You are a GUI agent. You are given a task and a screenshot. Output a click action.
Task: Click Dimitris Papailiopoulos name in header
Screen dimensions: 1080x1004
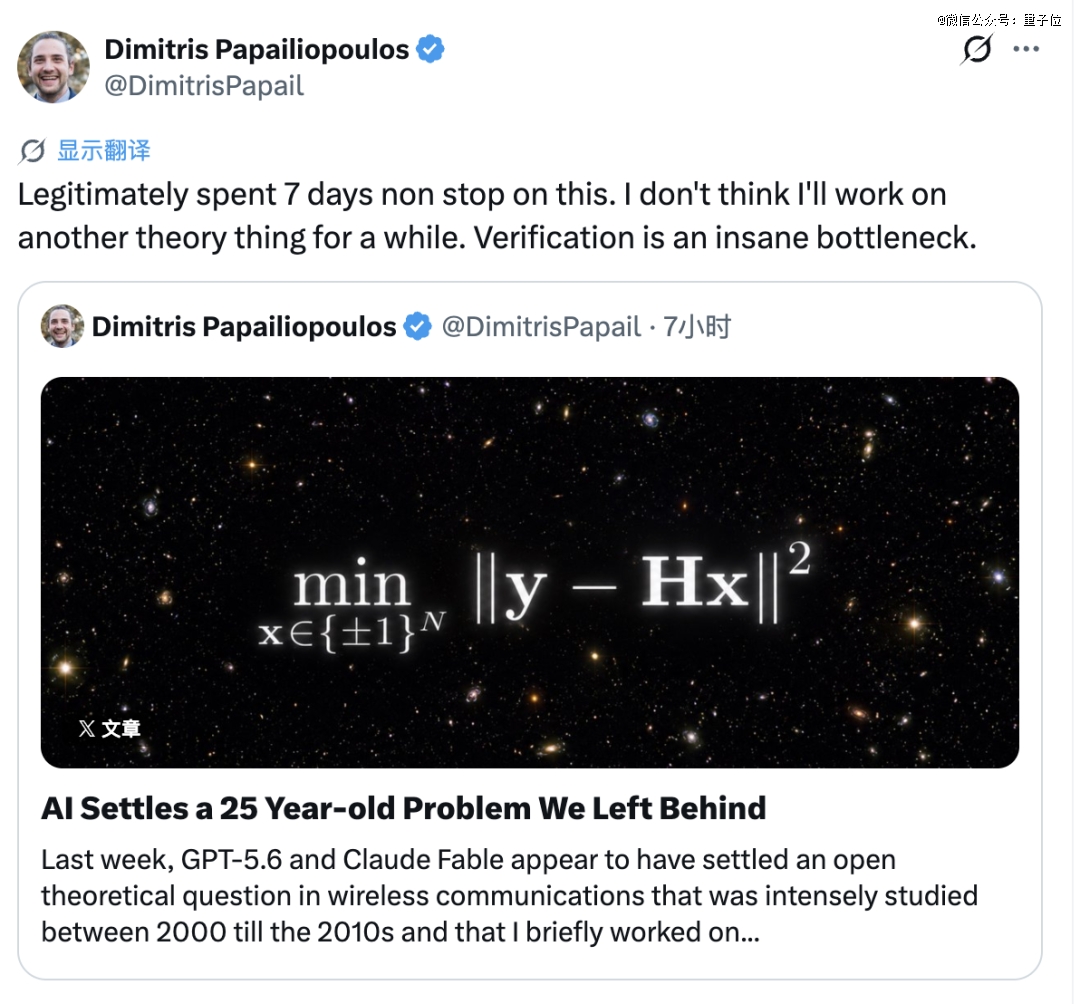tap(257, 50)
